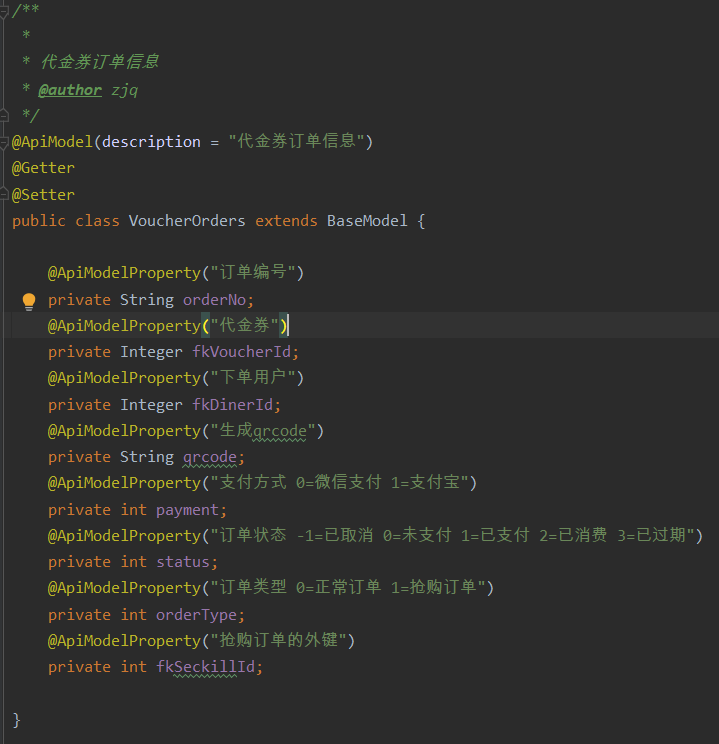Click the fkDinerId field name
719x744 pixels.
(x=232, y=405)
